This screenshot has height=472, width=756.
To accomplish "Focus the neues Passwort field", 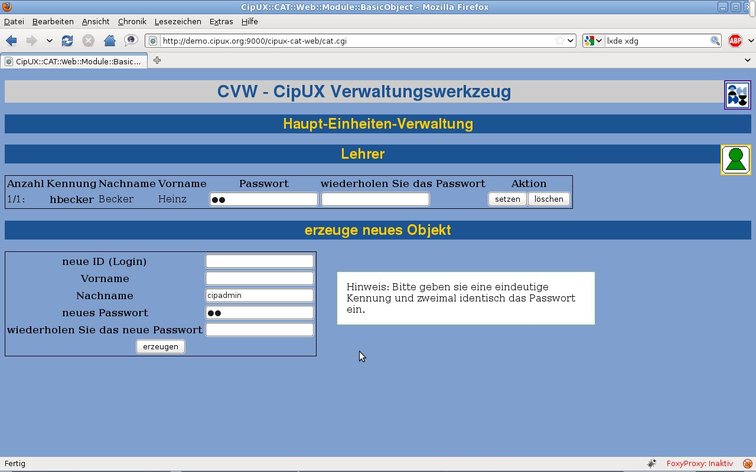I will [x=259, y=312].
